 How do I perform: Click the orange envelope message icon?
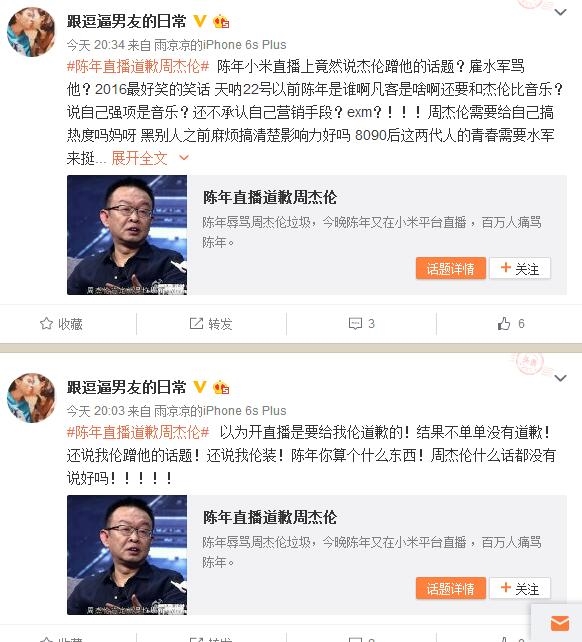(x=560, y=624)
